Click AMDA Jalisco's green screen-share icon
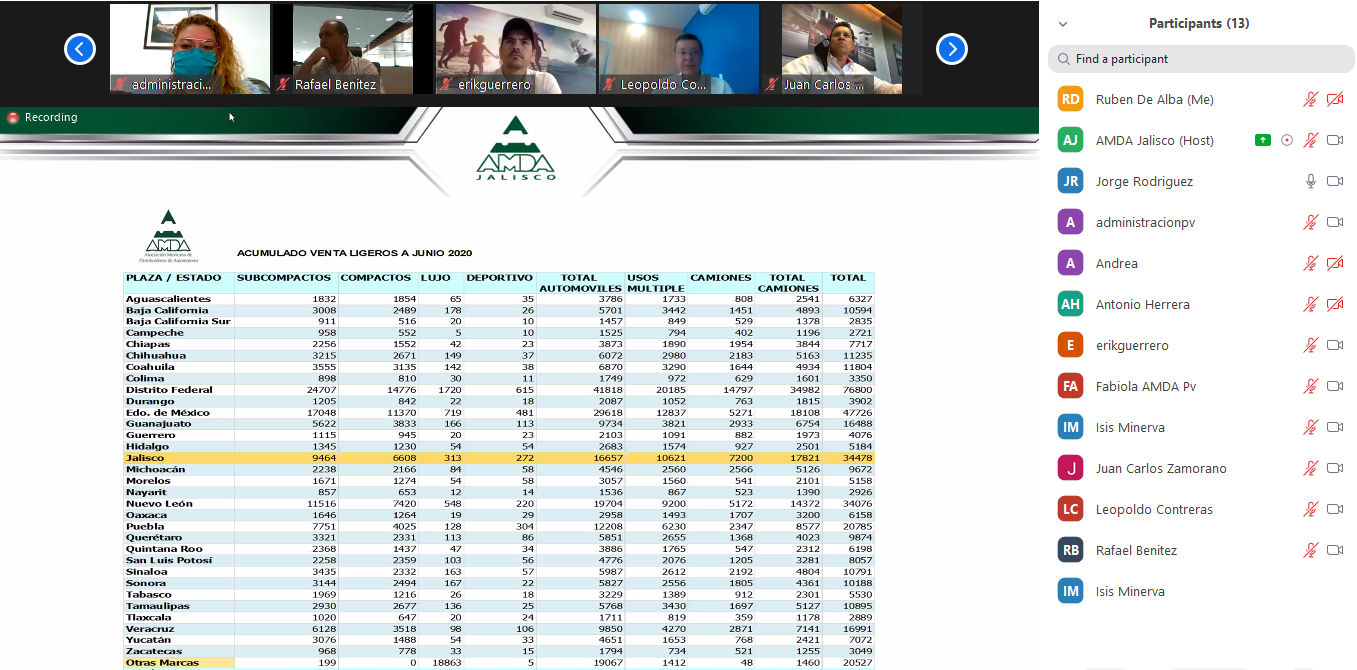Image resolution: width=1357 pixels, height=670 pixels. (x=1263, y=140)
